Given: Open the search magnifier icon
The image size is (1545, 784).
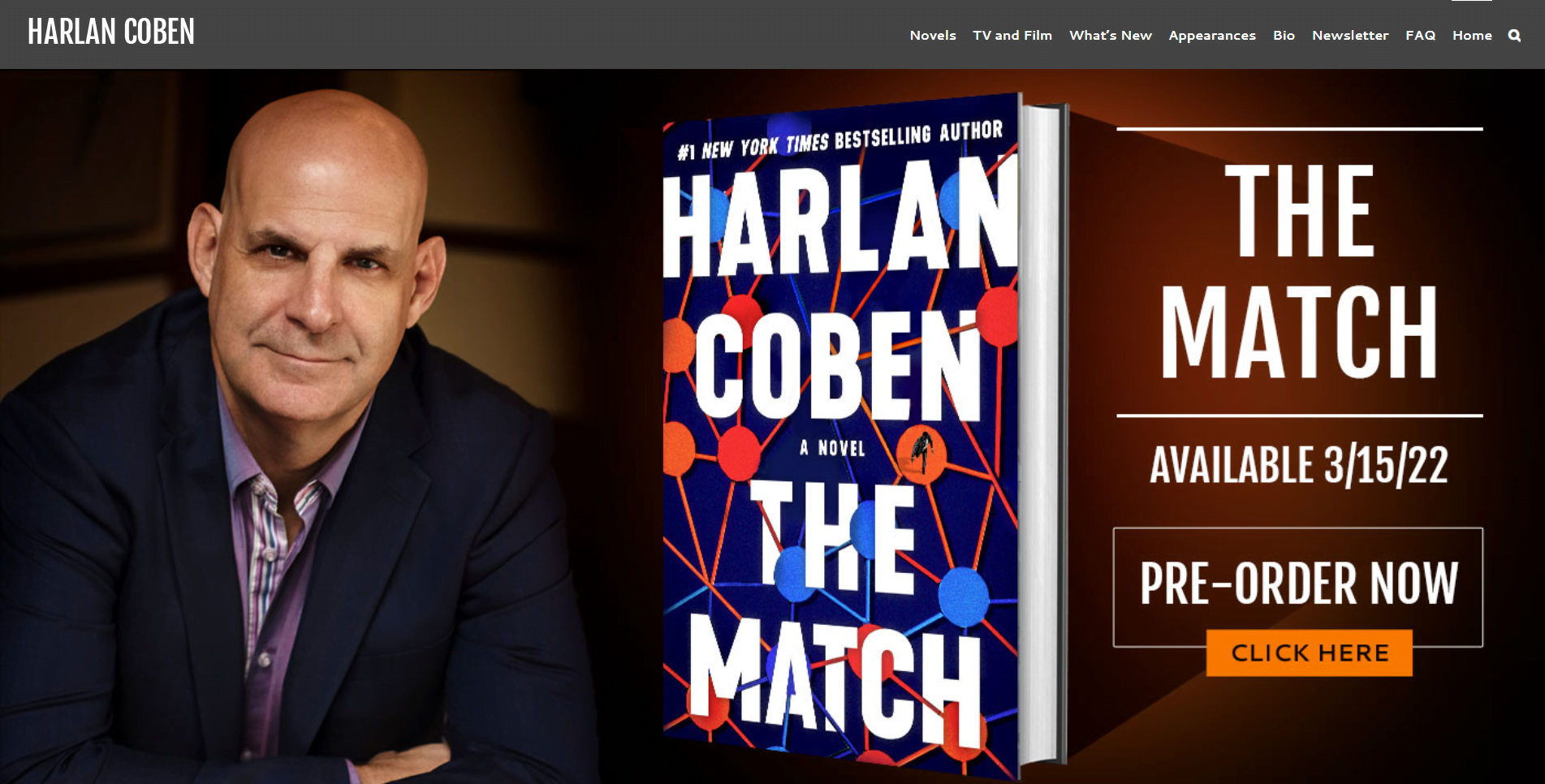Looking at the screenshot, I should pyautogui.click(x=1514, y=35).
